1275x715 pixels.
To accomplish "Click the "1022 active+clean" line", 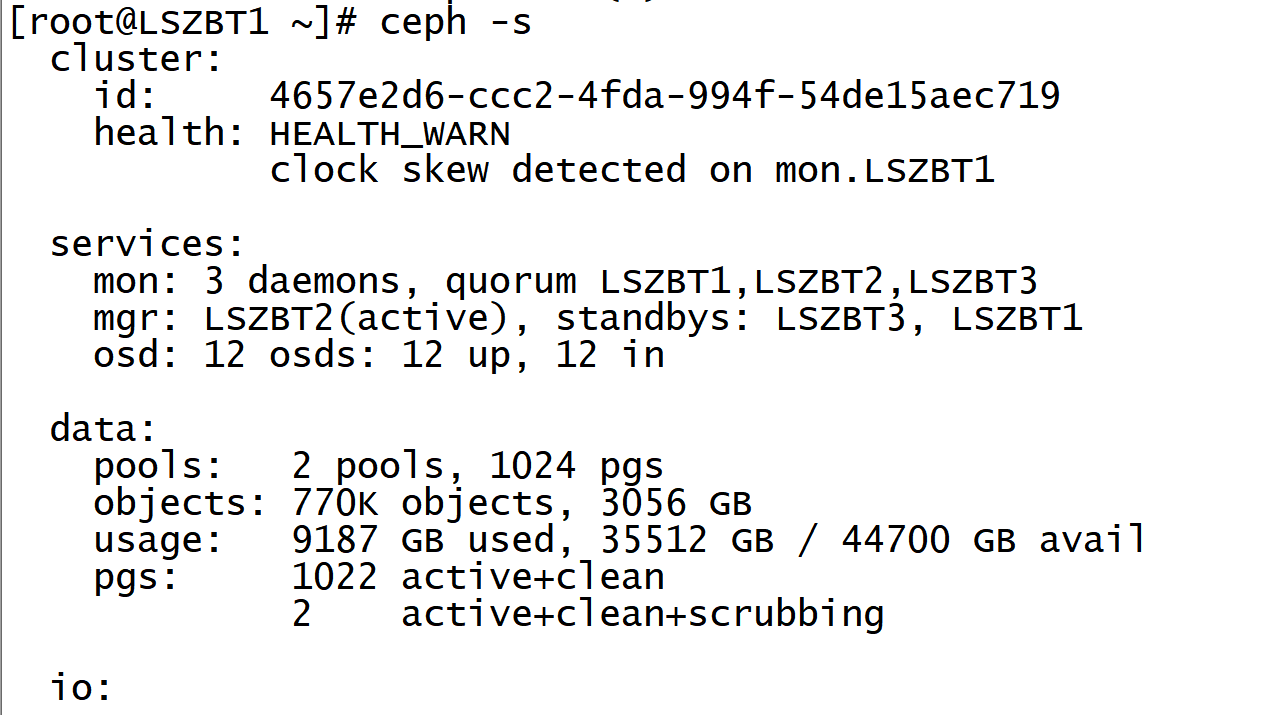I will point(478,577).
